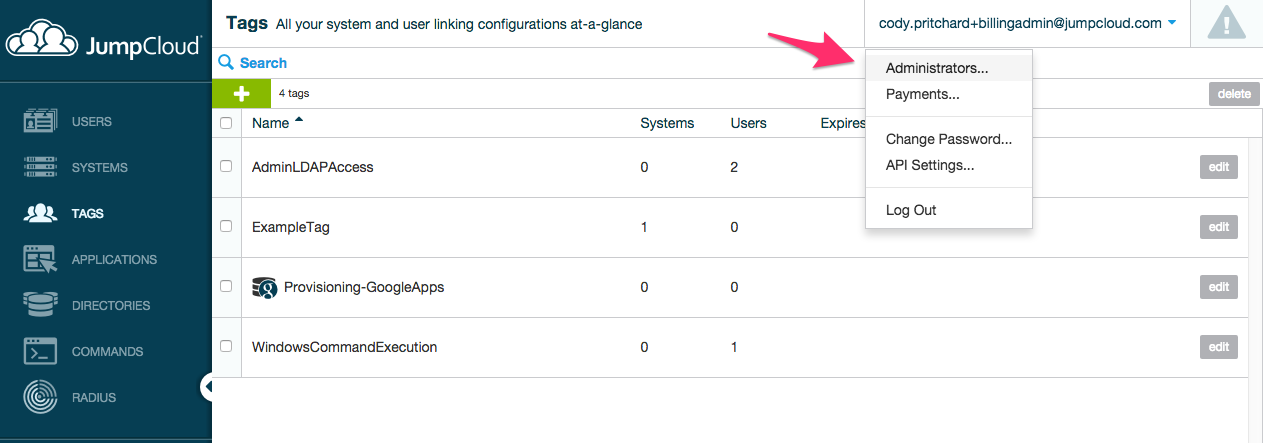This screenshot has height=443, width=1263.
Task: Check the WindowsCommandExecution row checkbox
Action: (226, 346)
